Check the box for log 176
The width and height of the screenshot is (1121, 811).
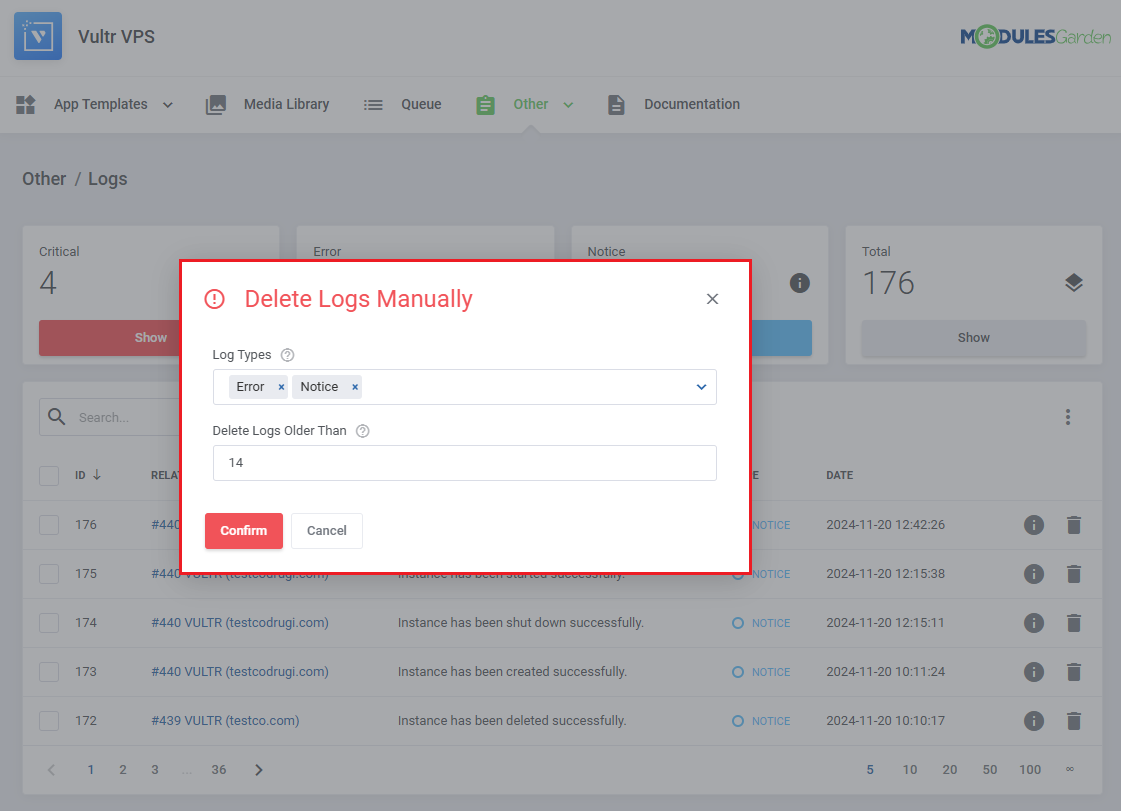point(49,525)
